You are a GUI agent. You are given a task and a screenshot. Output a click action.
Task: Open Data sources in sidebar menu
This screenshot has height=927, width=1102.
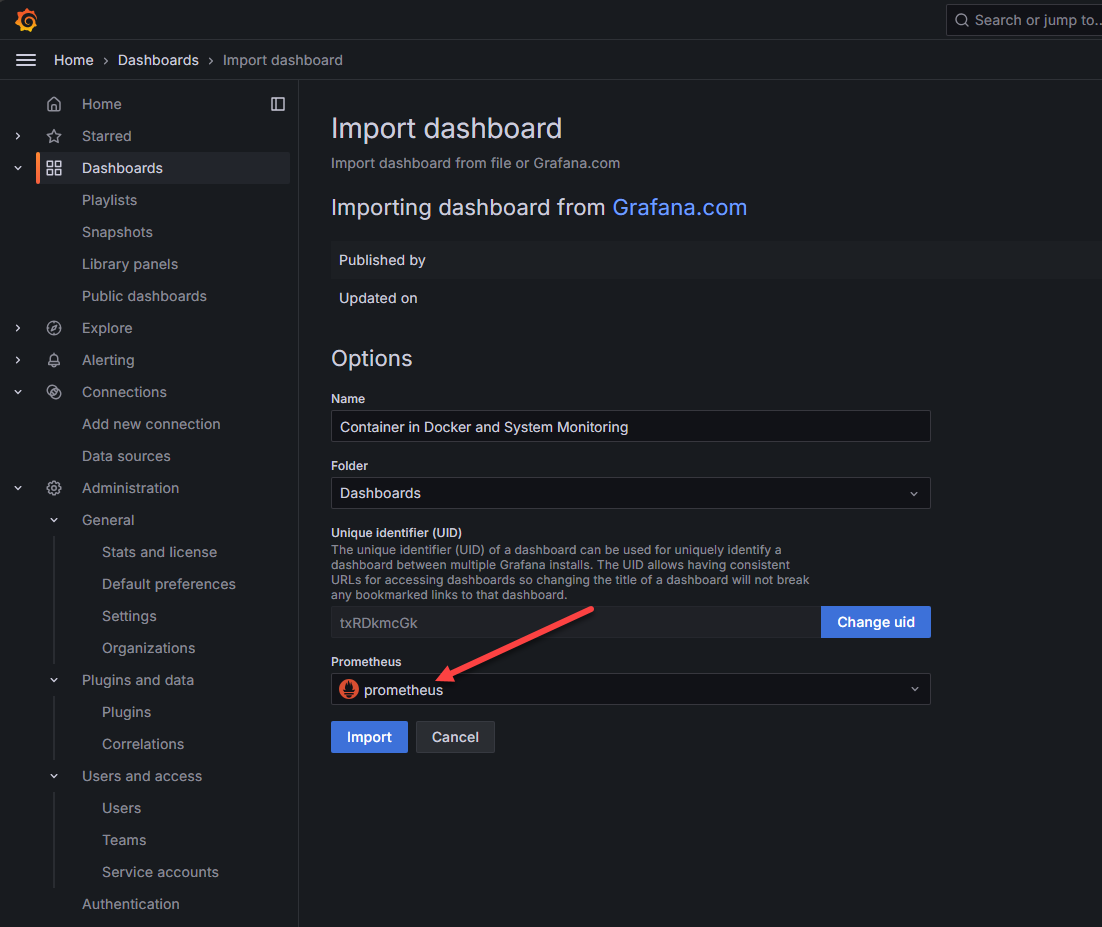[x=126, y=456]
